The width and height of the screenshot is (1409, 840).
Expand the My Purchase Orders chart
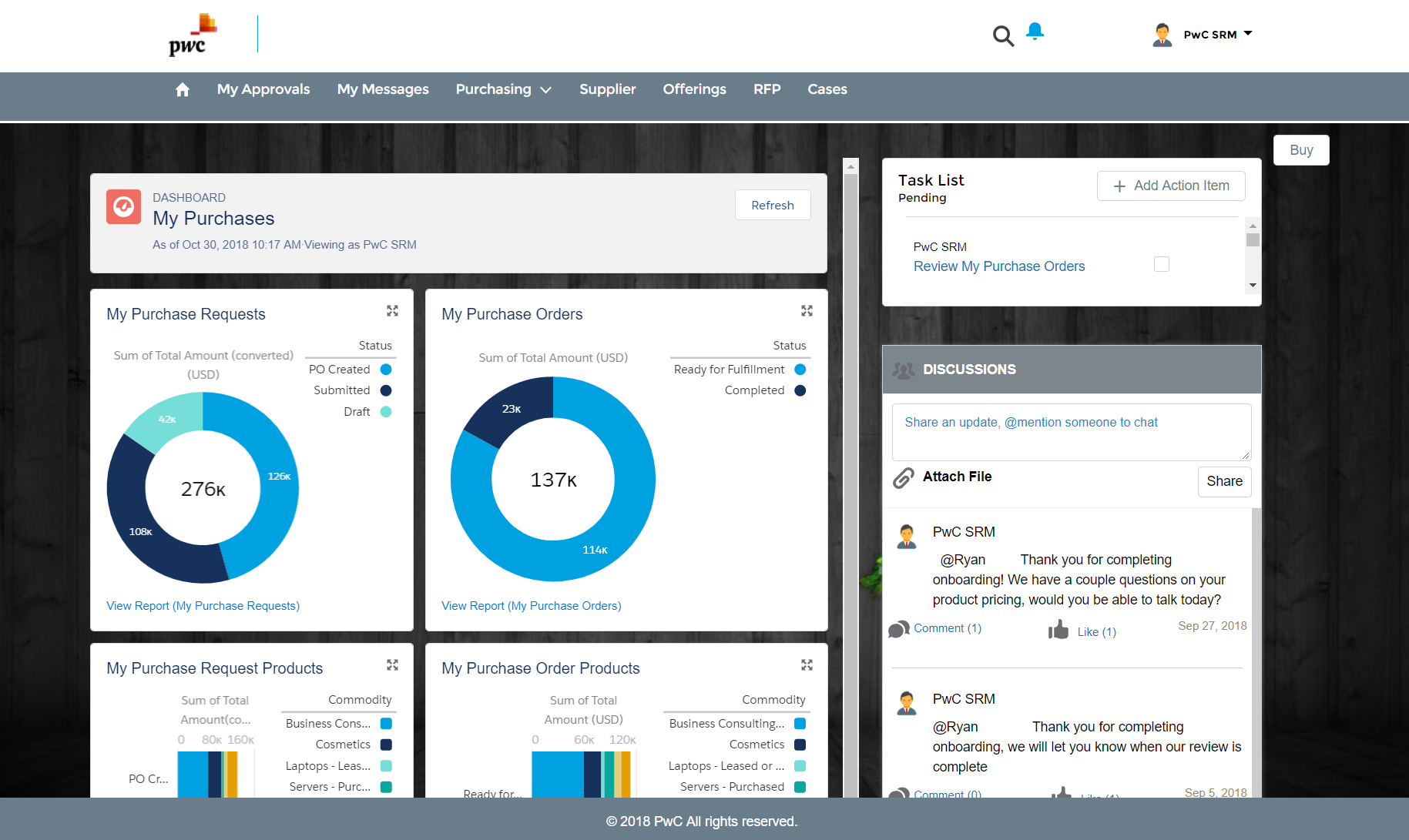[807, 311]
